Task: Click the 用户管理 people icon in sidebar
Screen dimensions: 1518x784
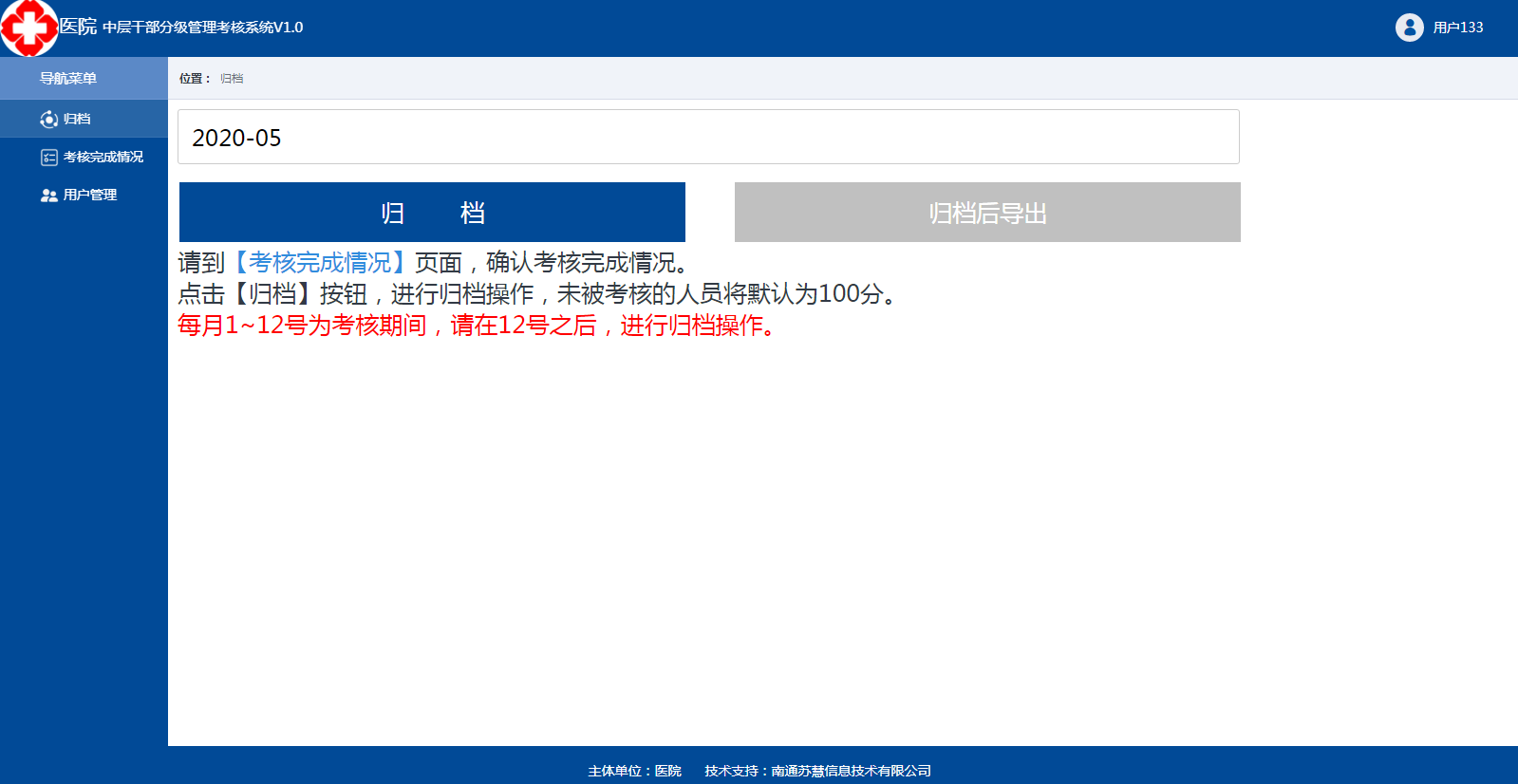Action: coord(49,196)
